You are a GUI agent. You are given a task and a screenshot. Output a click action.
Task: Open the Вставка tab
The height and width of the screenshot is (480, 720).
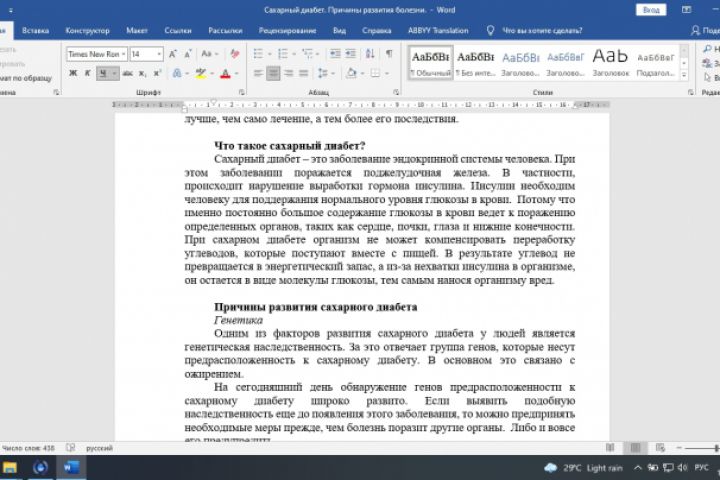coord(35,31)
